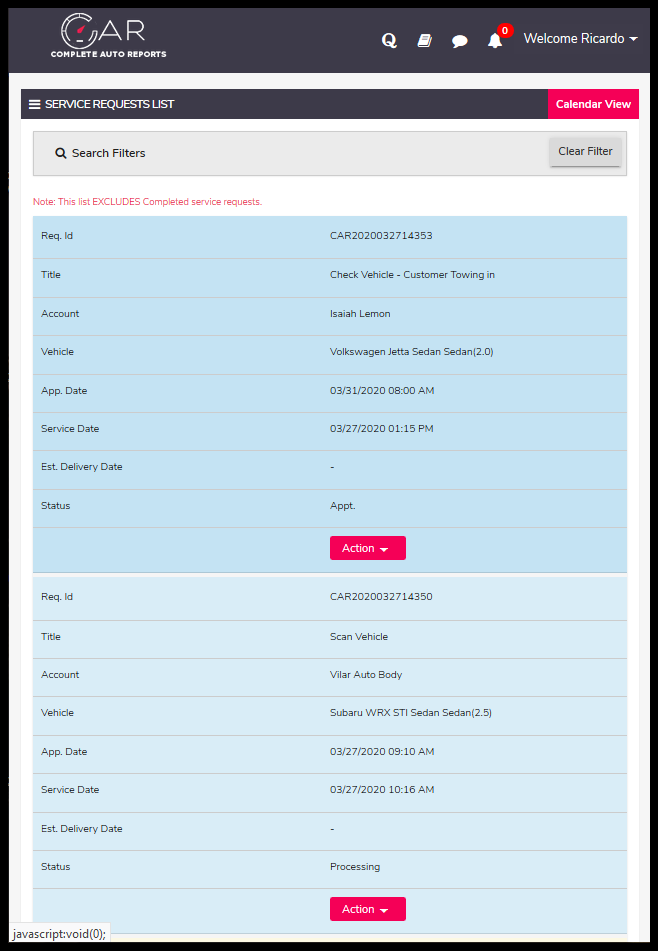Click the Subaru WRX STI Sedan vehicle entry
The width and height of the screenshot is (658, 951).
(x=411, y=713)
